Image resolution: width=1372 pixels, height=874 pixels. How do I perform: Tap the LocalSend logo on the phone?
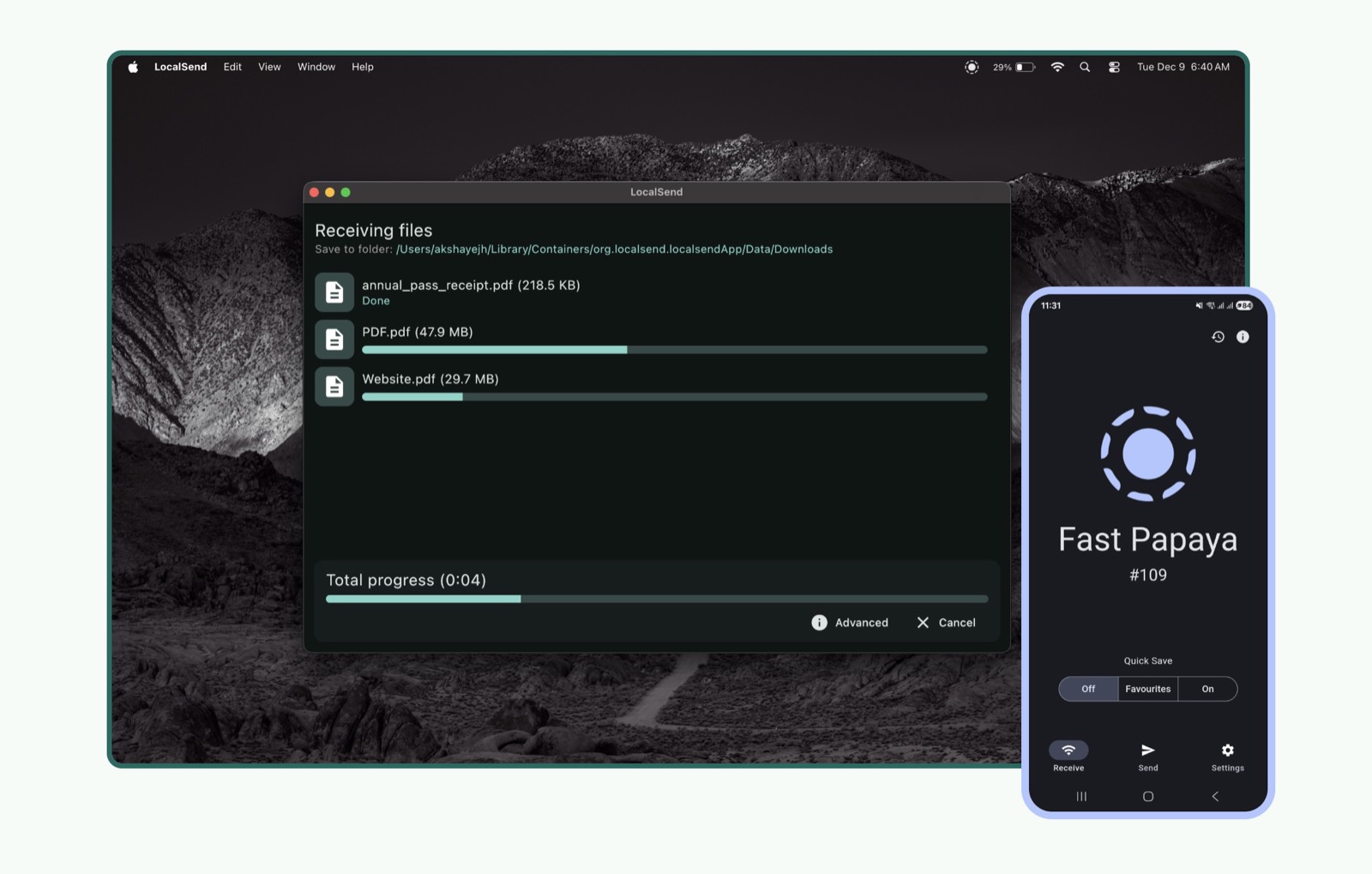pos(1148,454)
